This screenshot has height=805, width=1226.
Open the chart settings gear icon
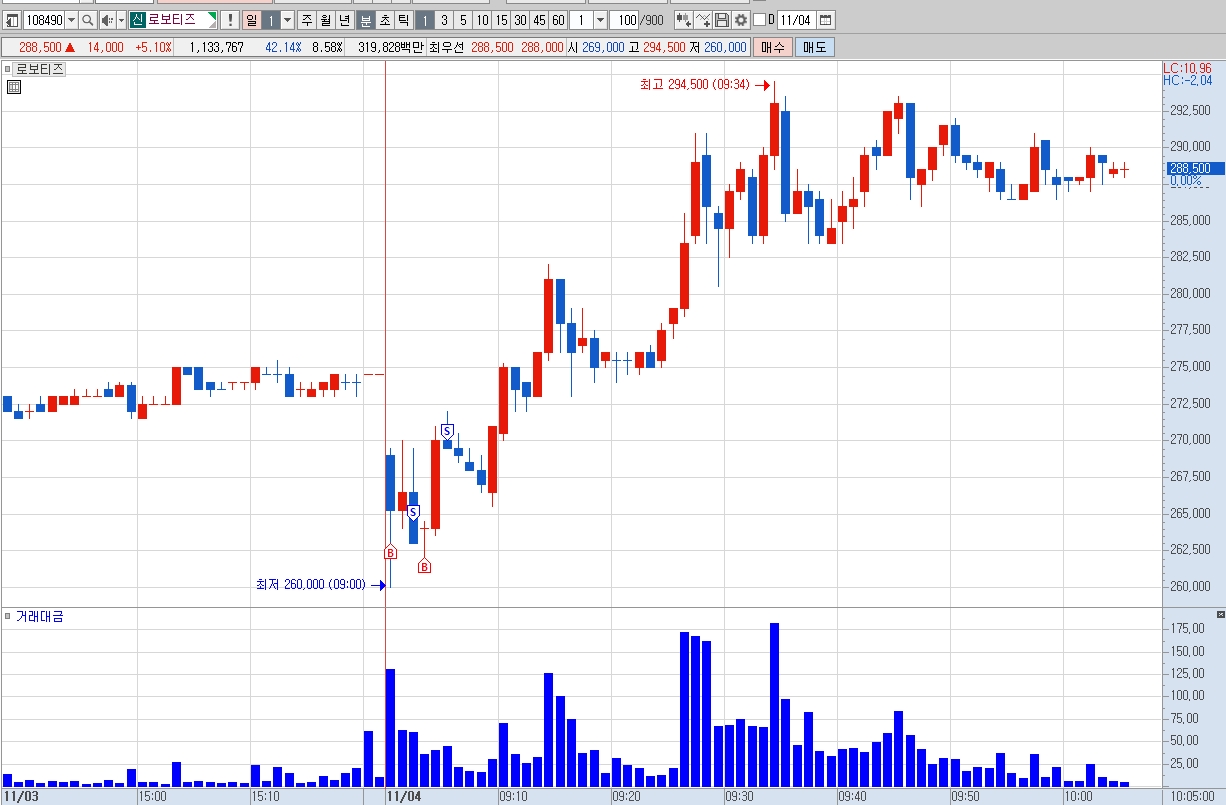coord(741,20)
